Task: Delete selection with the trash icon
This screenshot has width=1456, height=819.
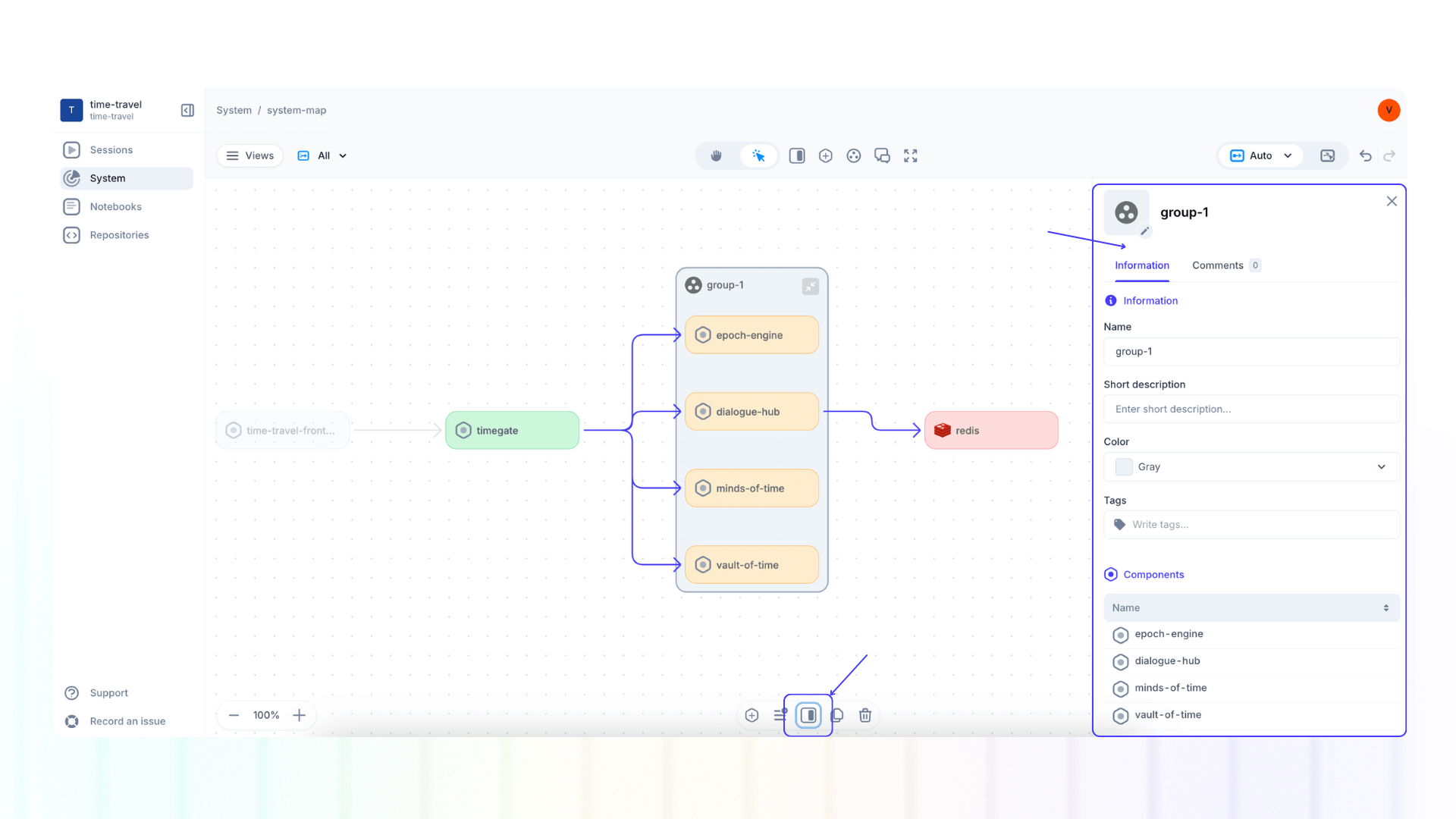Action: click(865, 715)
